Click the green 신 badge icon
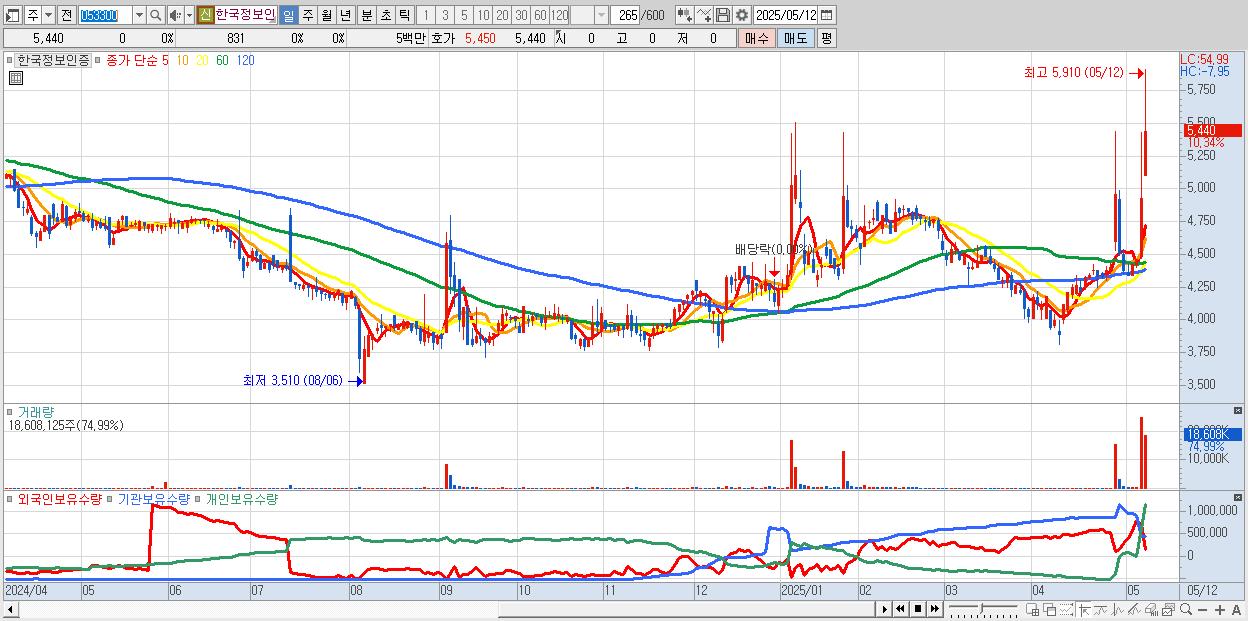Image resolution: width=1248 pixels, height=621 pixels. point(205,15)
